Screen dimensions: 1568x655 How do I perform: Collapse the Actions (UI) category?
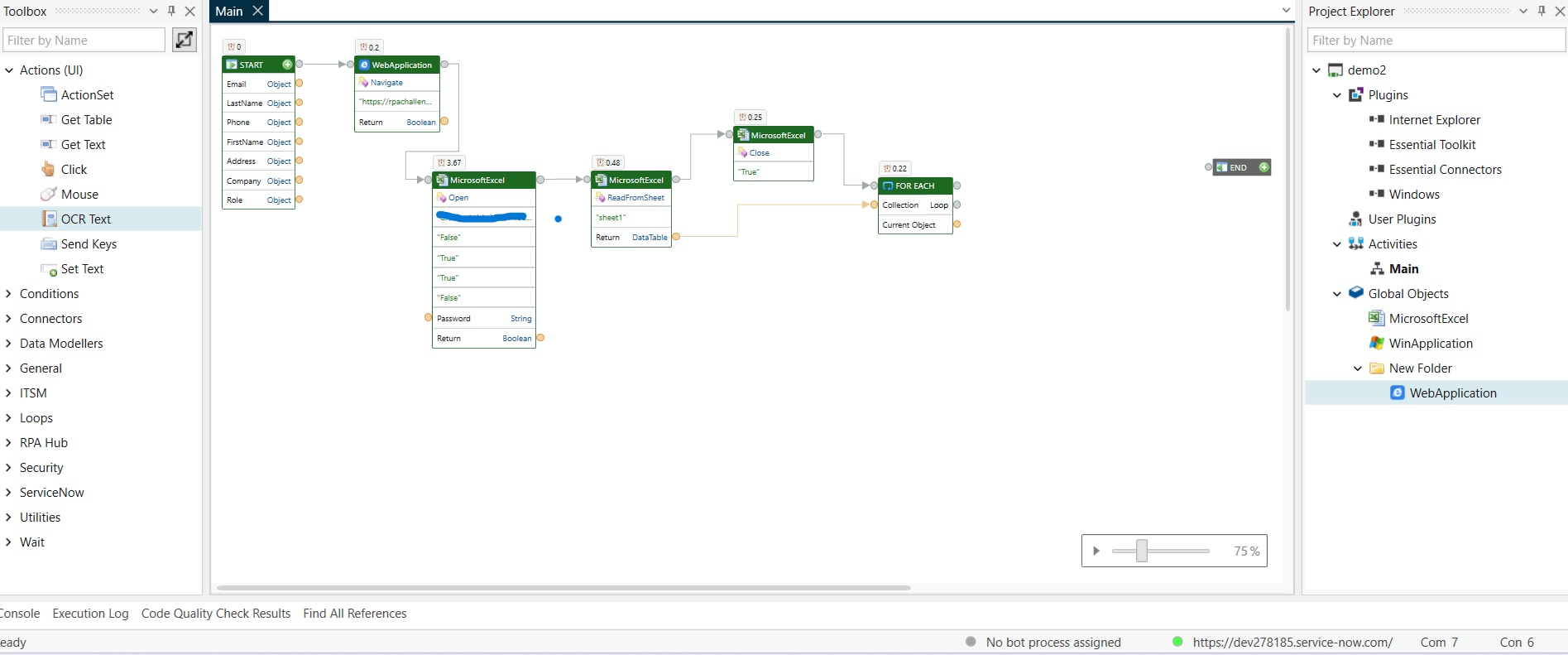click(x=9, y=70)
